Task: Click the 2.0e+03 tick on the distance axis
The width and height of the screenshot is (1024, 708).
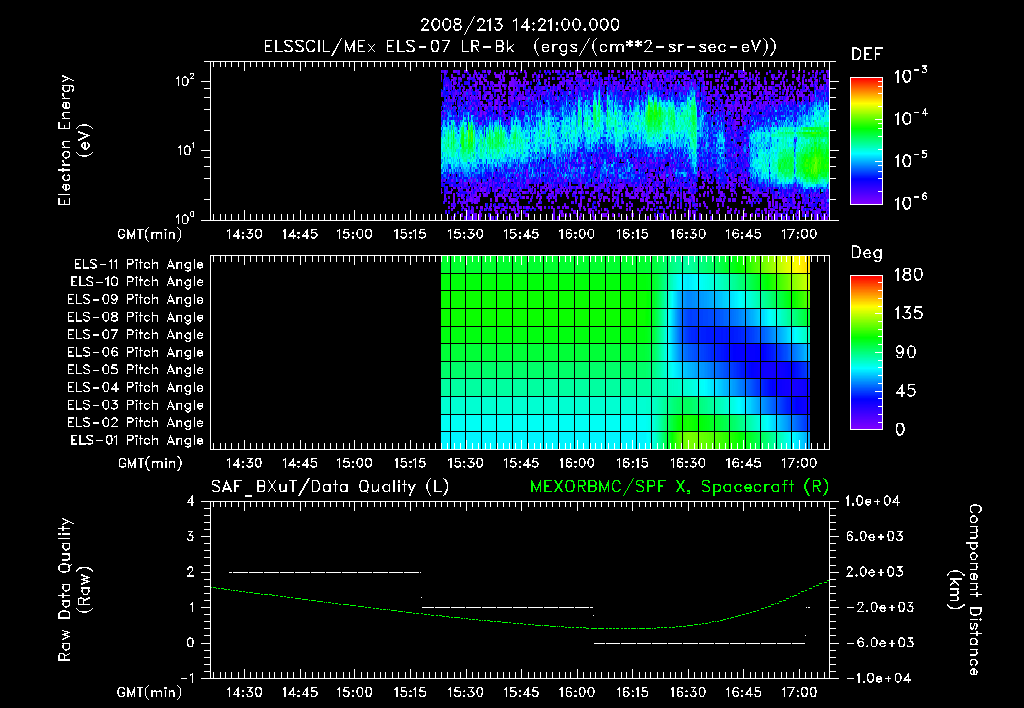Action: [876, 572]
